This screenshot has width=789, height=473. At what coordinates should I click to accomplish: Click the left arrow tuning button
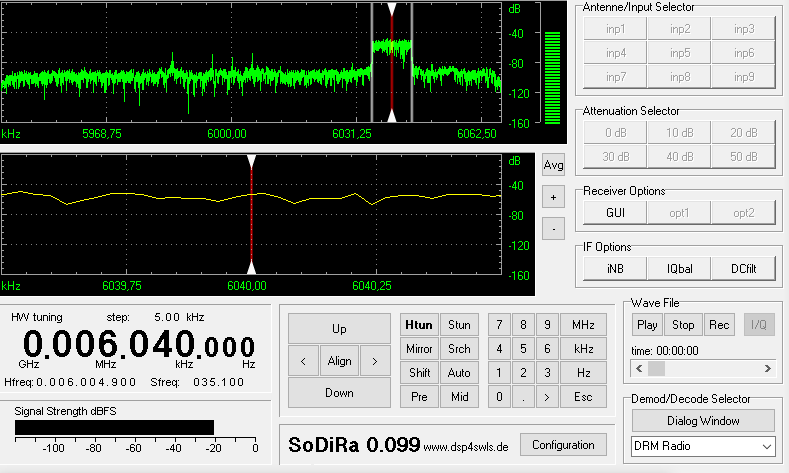[x=302, y=361]
